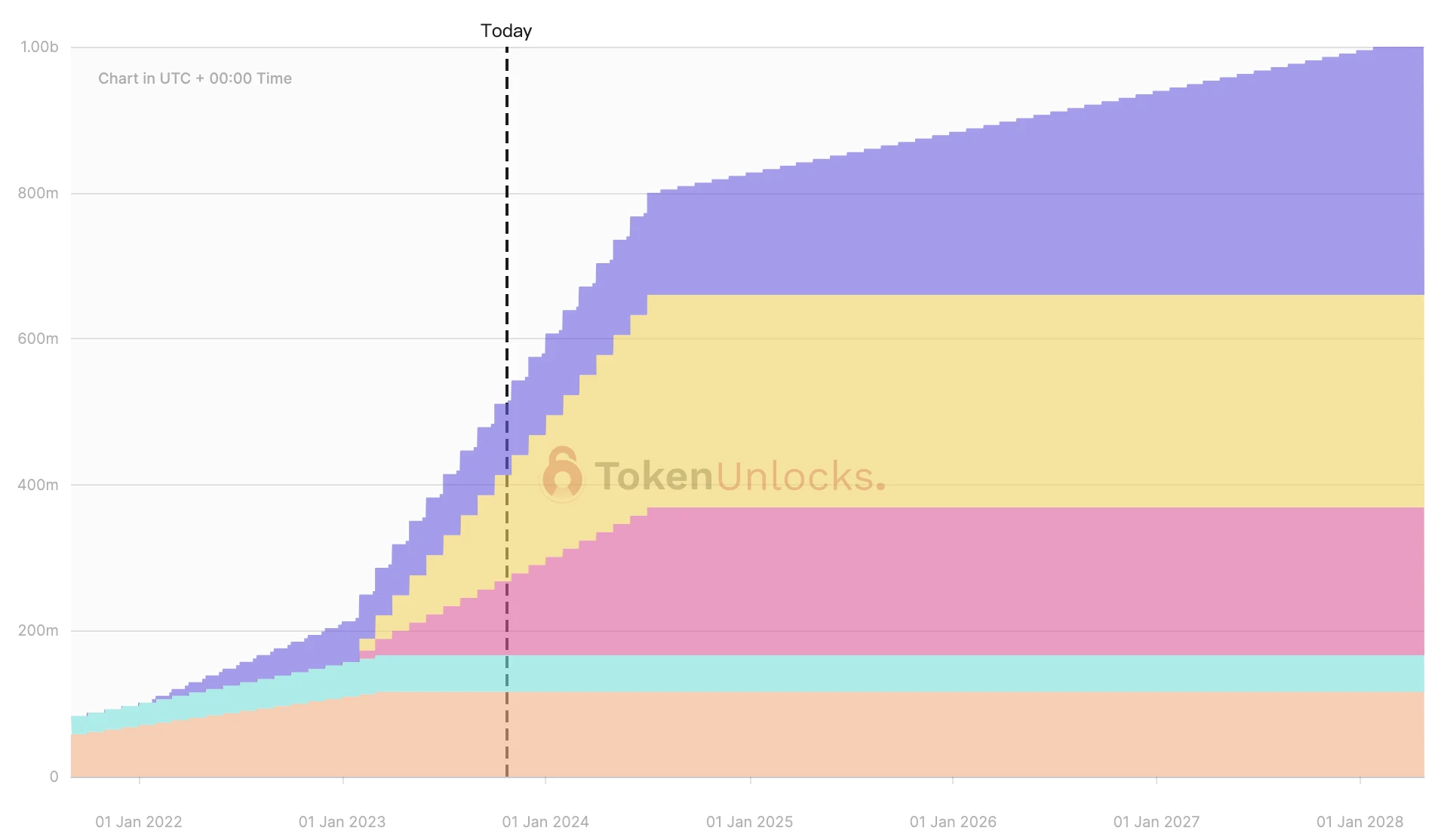Click the orange bottom band of chart
This screenshot has height=840, width=1438.
[x=981, y=735]
